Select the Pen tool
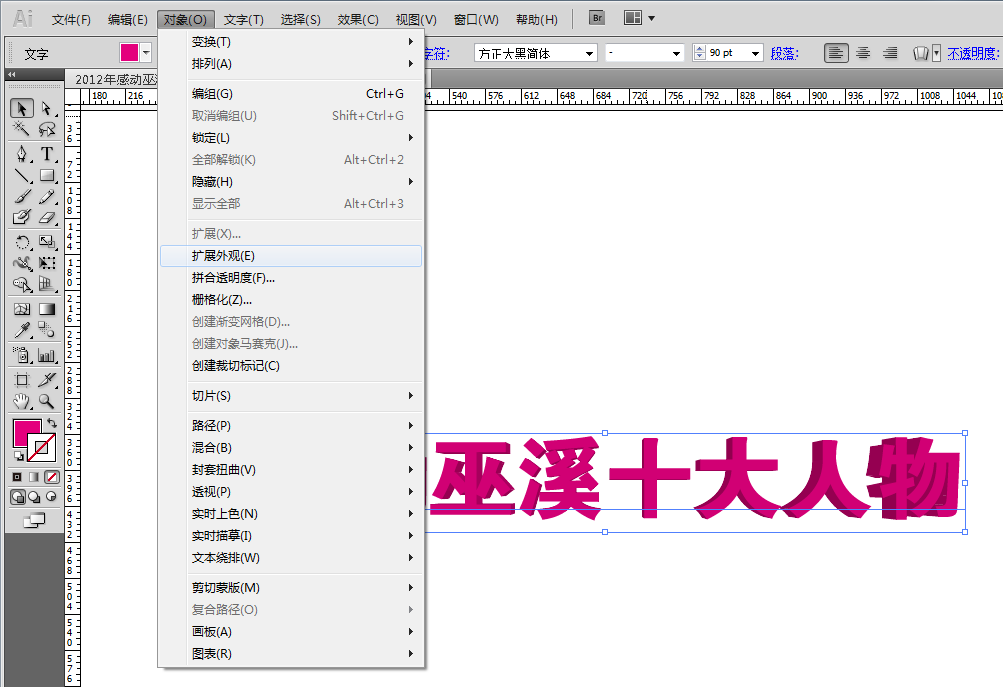Viewport: 1003px width, 687px height. [21, 154]
